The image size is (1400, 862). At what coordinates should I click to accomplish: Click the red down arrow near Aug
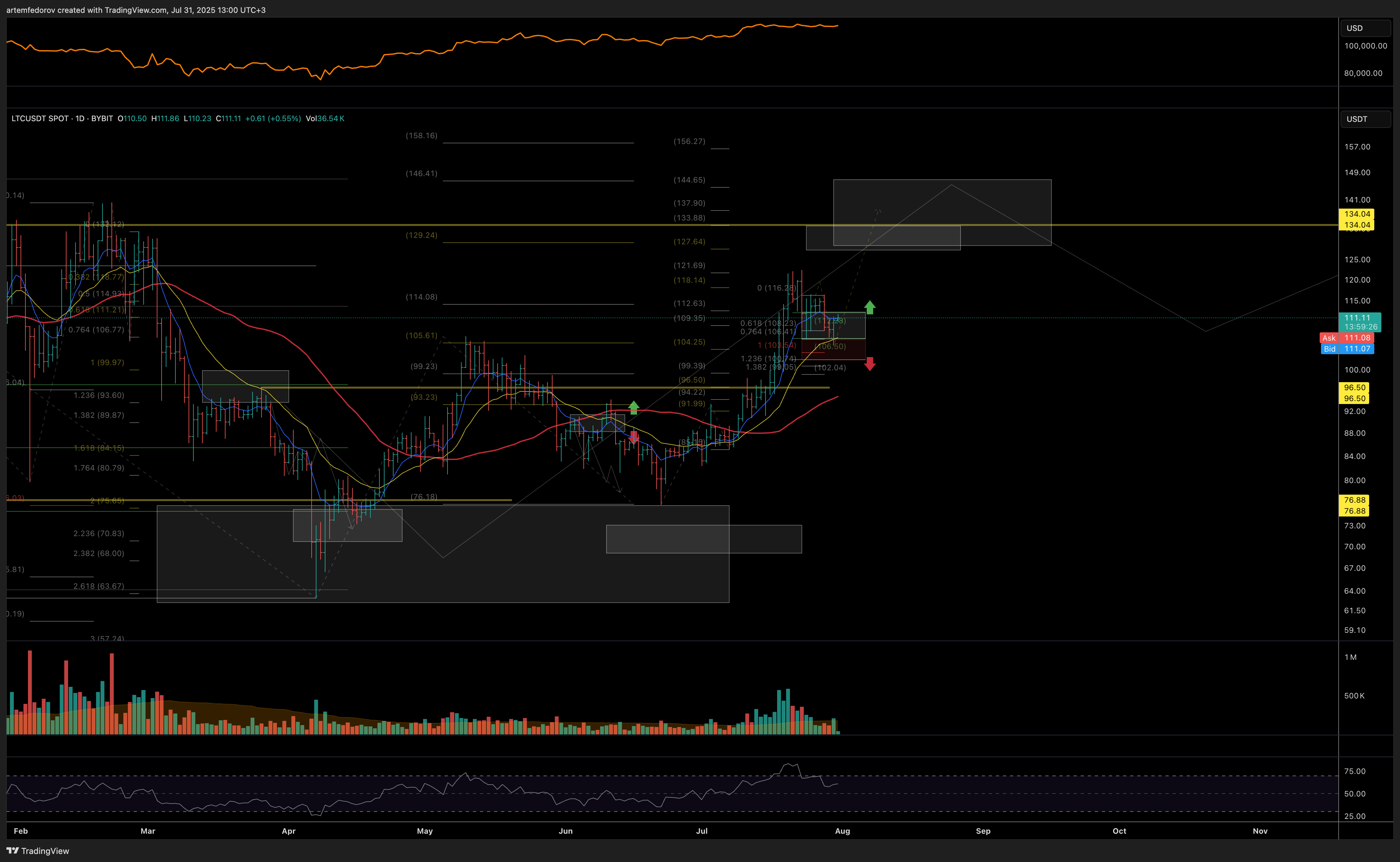(x=870, y=364)
